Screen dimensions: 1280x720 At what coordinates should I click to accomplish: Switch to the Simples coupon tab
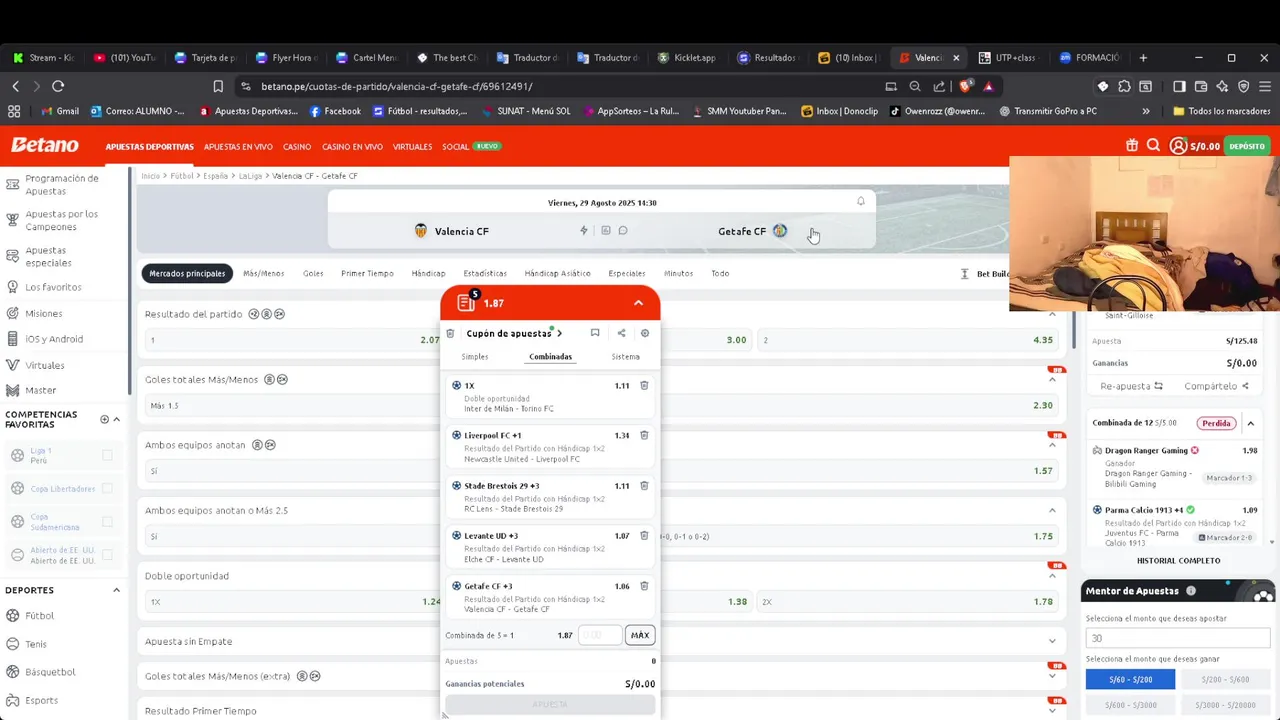tap(475, 356)
